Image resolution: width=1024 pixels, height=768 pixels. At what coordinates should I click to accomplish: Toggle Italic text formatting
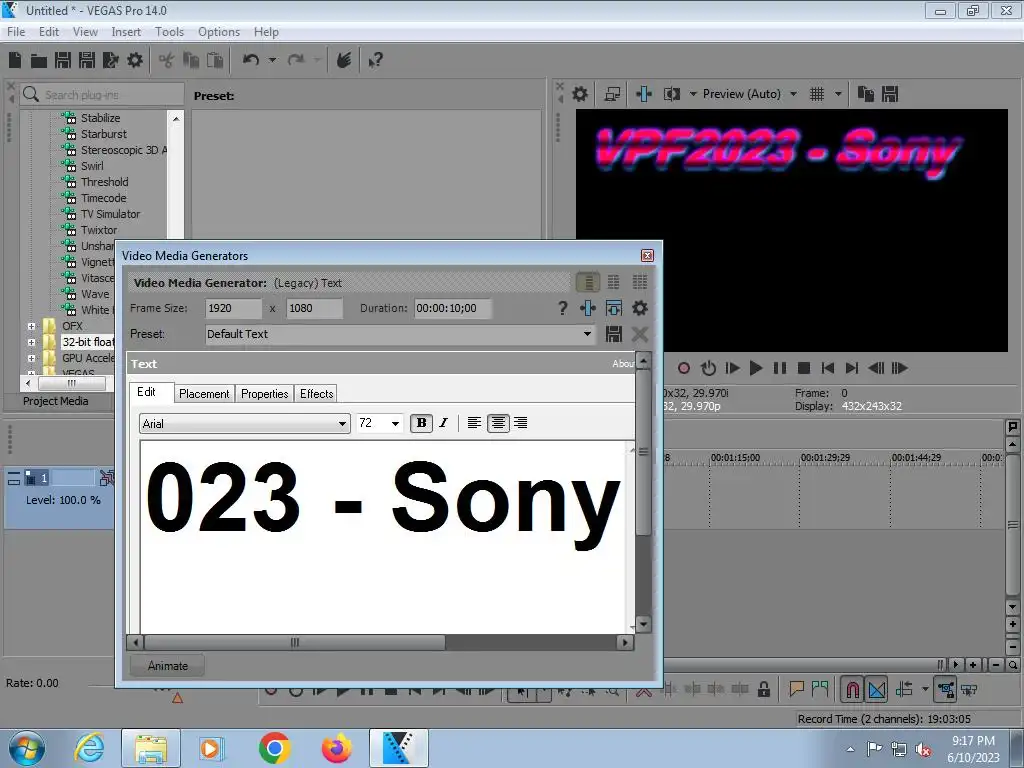click(x=444, y=423)
